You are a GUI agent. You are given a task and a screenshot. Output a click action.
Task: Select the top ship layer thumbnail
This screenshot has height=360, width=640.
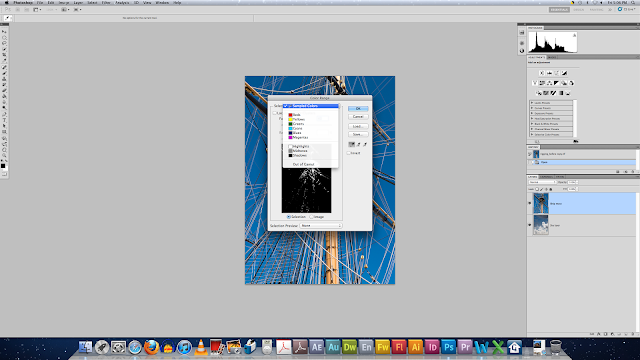pos(541,203)
